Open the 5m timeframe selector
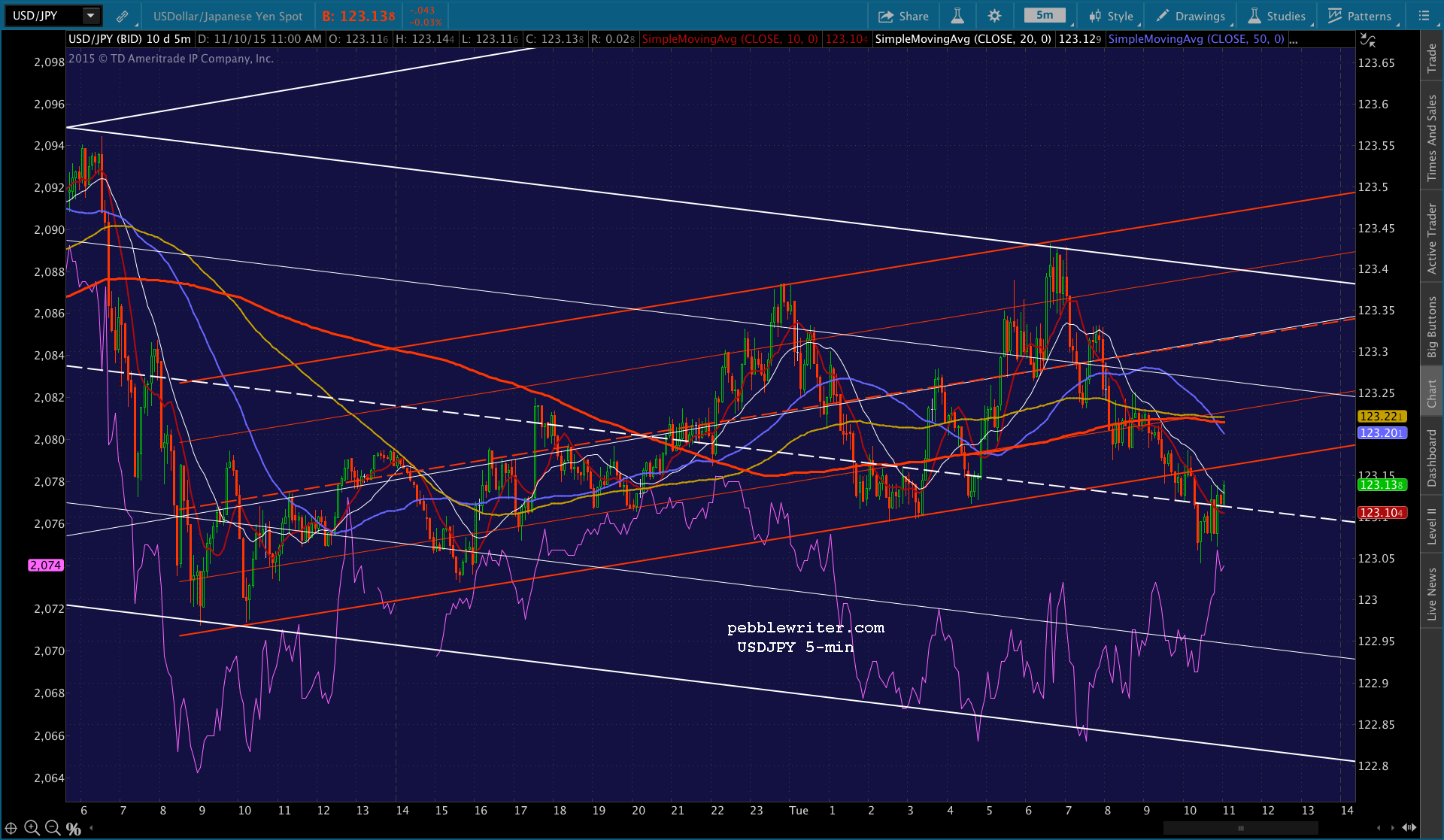Viewport: 1444px width, 840px height. click(1045, 15)
